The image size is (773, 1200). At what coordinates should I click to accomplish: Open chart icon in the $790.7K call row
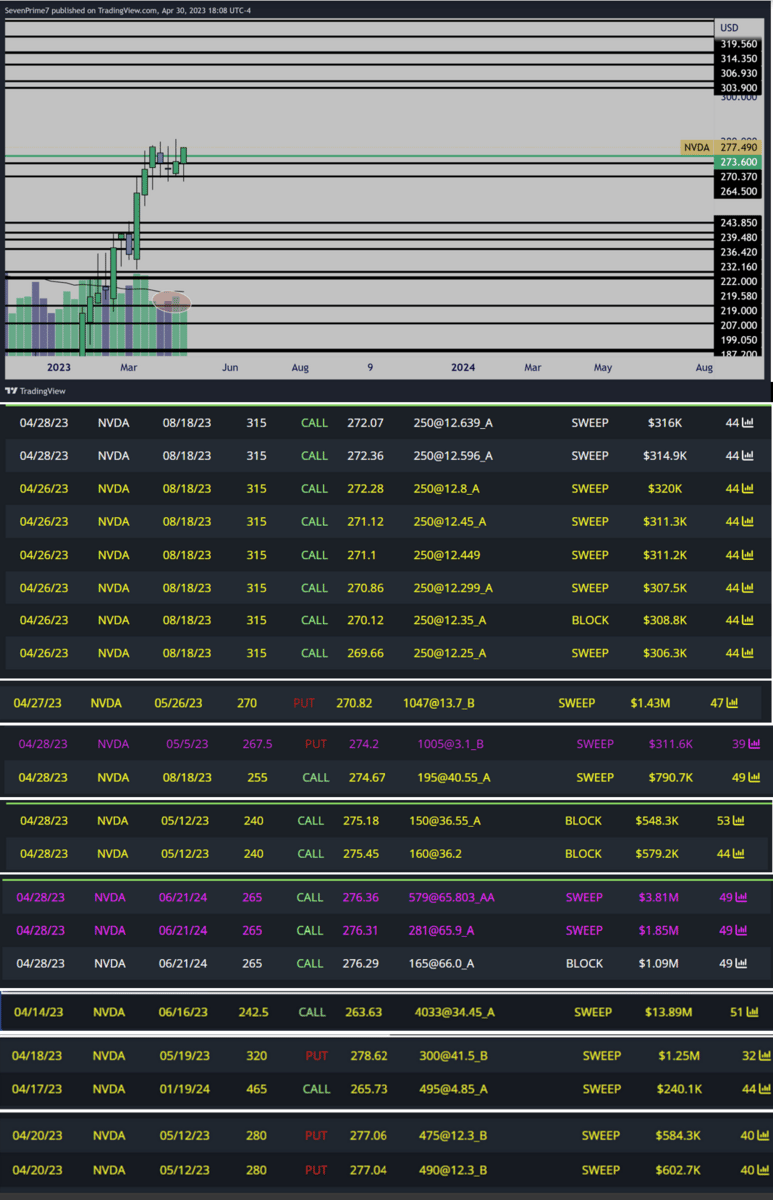(x=754, y=777)
